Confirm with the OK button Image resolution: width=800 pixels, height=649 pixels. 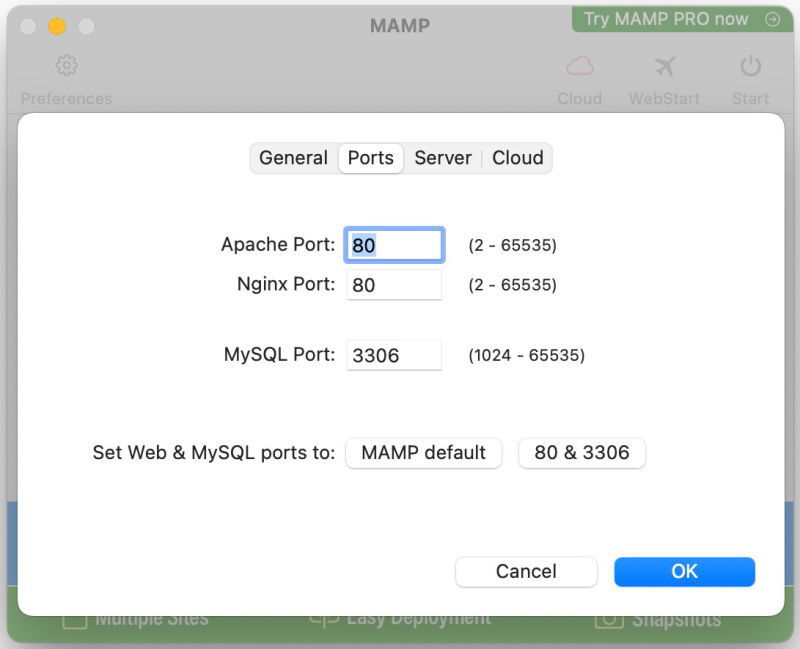click(x=684, y=571)
